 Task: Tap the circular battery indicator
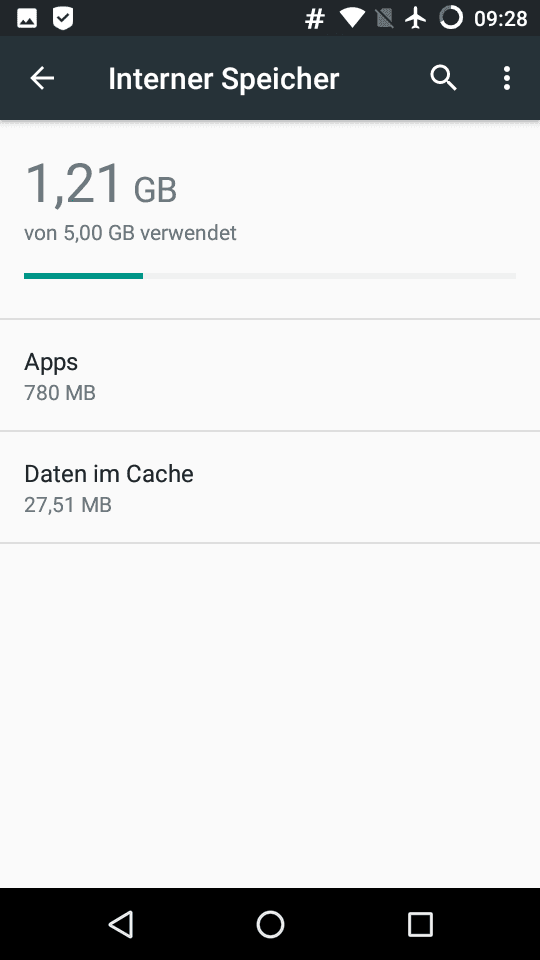(451, 18)
